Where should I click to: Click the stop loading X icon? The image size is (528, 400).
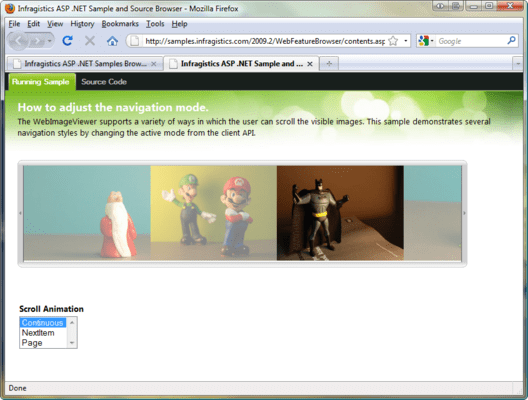coord(90,41)
